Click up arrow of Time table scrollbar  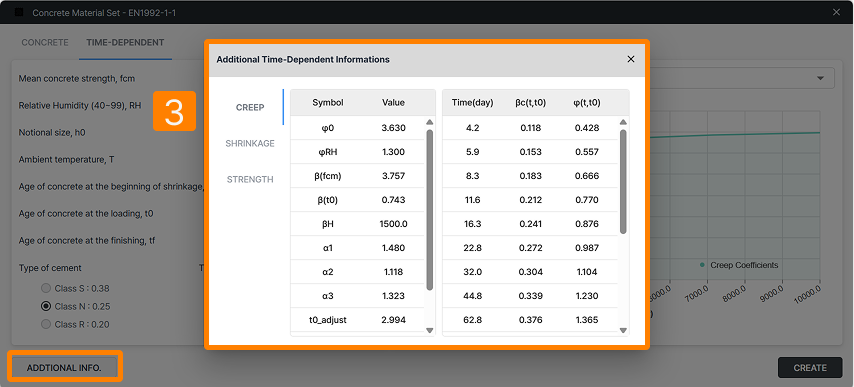[x=623, y=122]
